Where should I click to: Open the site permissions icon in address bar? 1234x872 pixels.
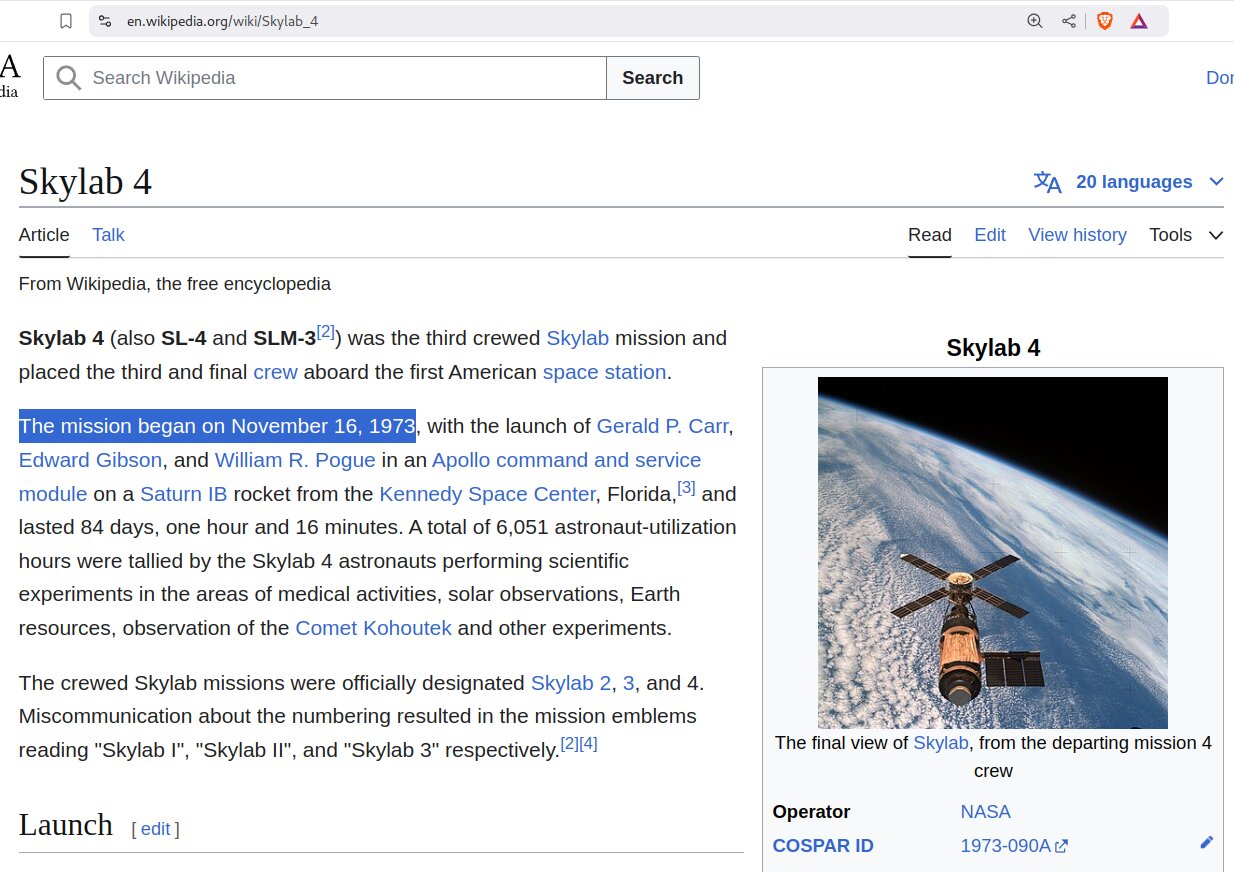tap(105, 20)
